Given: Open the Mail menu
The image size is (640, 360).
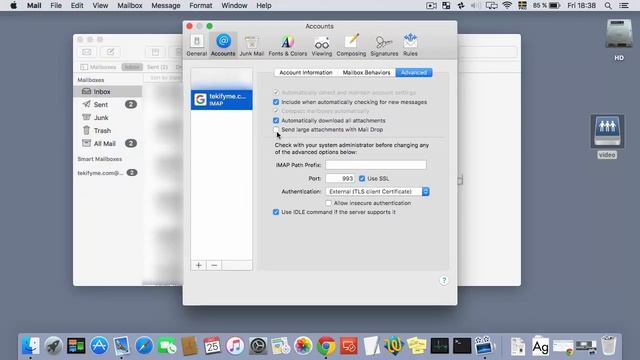Looking at the screenshot, I should tap(34, 5).
